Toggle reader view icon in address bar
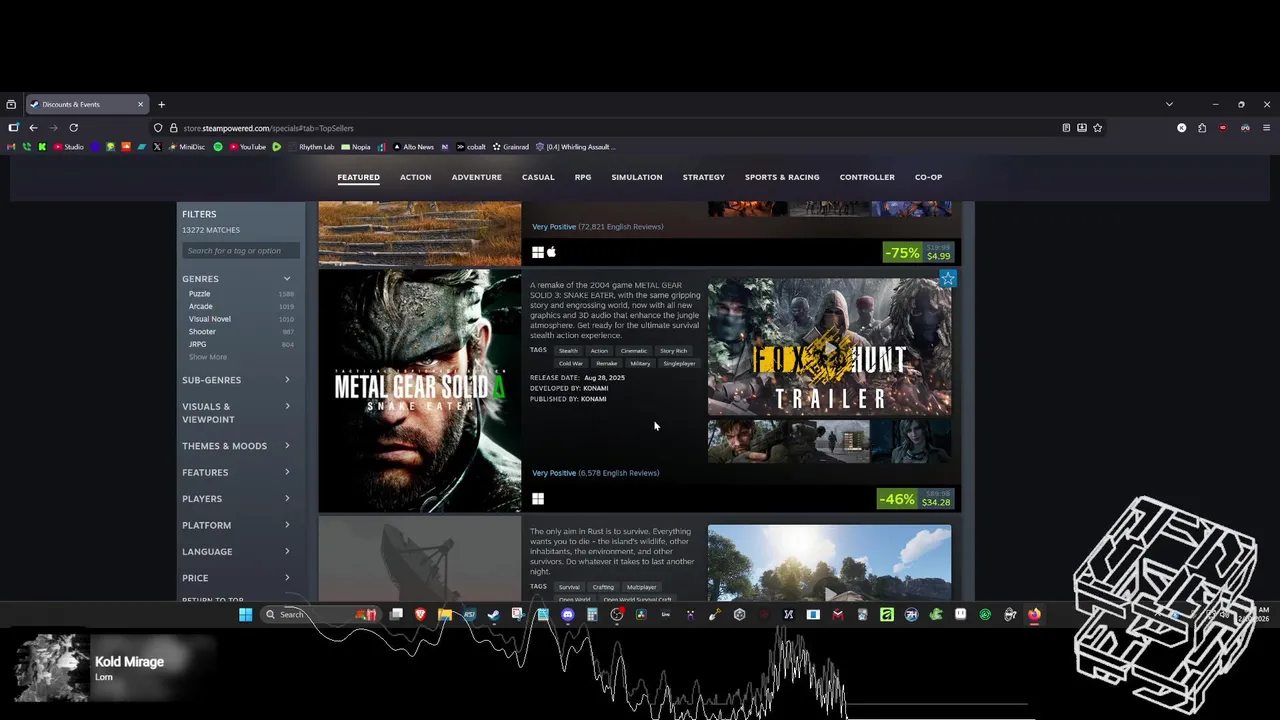Screen dimensions: 1280x720 pyautogui.click(x=1066, y=128)
